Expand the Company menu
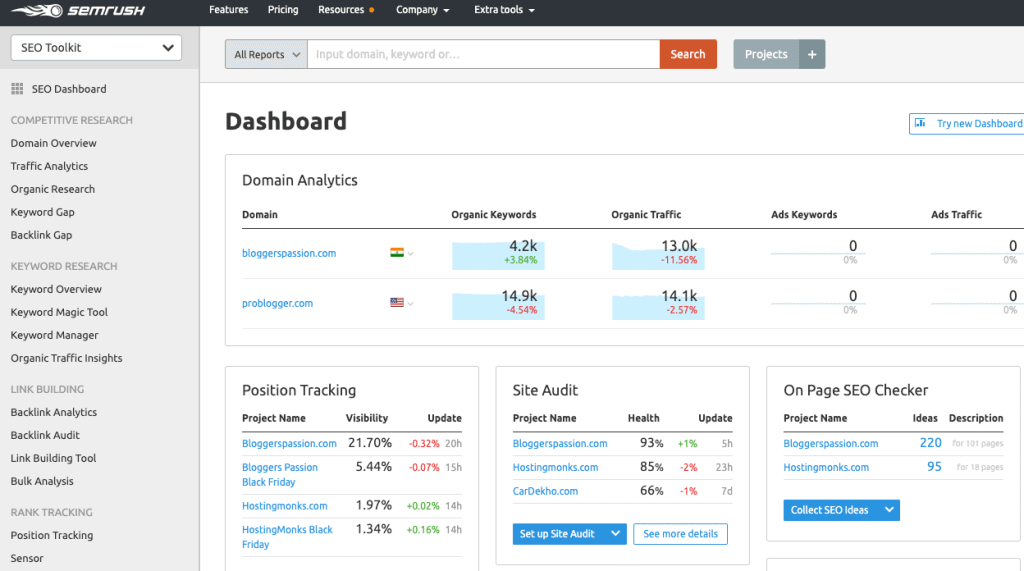The image size is (1024, 571). [423, 10]
